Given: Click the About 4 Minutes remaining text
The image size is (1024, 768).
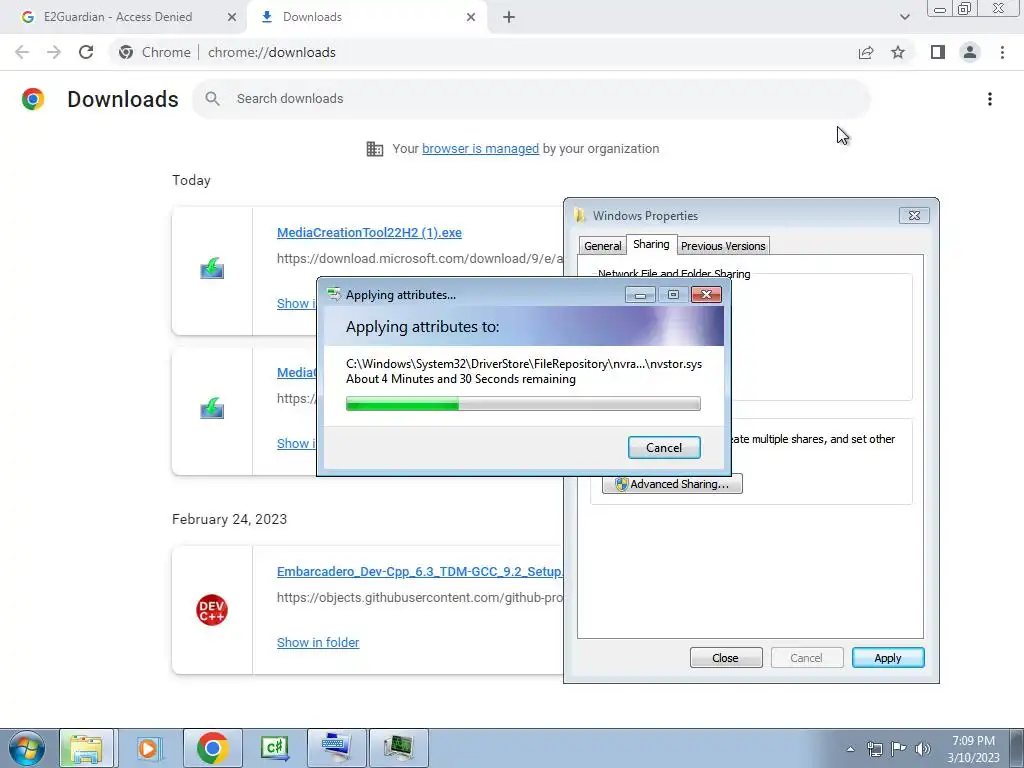Looking at the screenshot, I should pyautogui.click(x=461, y=379).
